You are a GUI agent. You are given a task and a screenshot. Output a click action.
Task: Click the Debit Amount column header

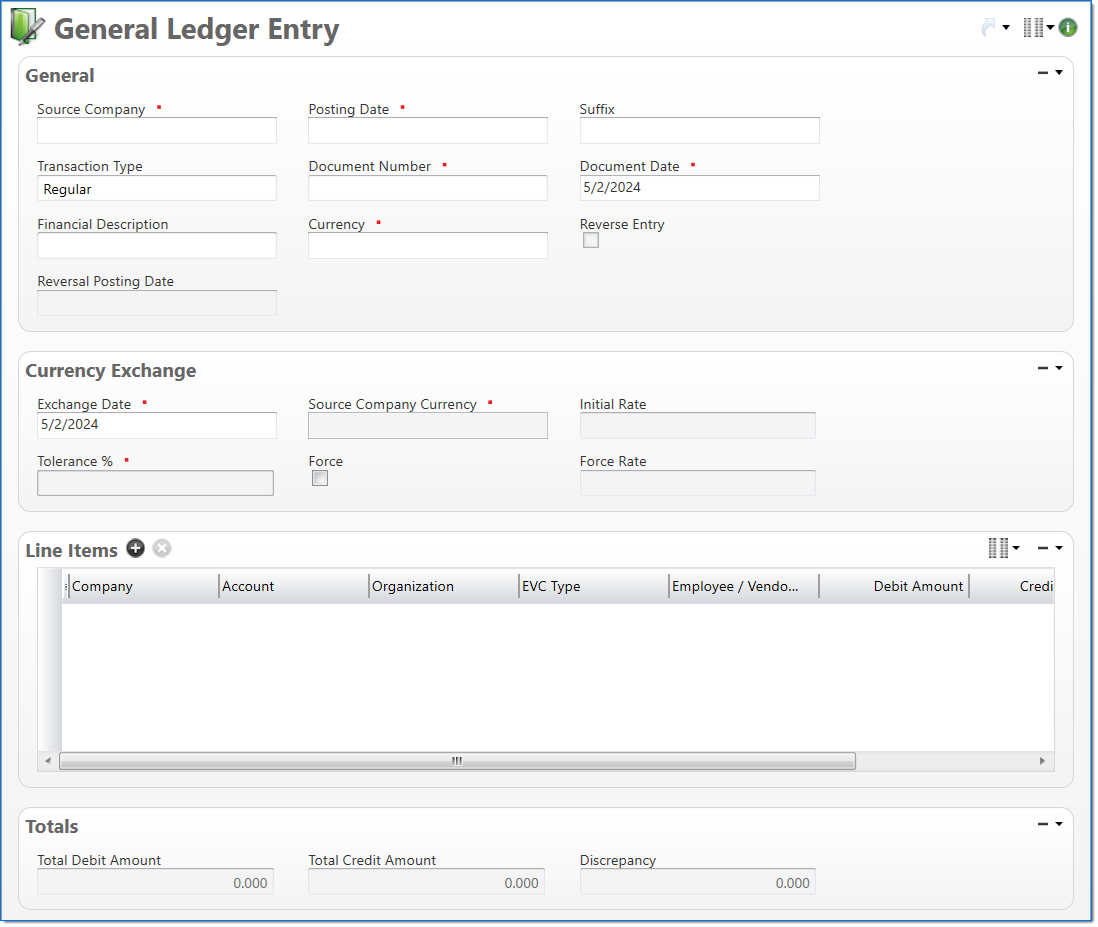894,587
